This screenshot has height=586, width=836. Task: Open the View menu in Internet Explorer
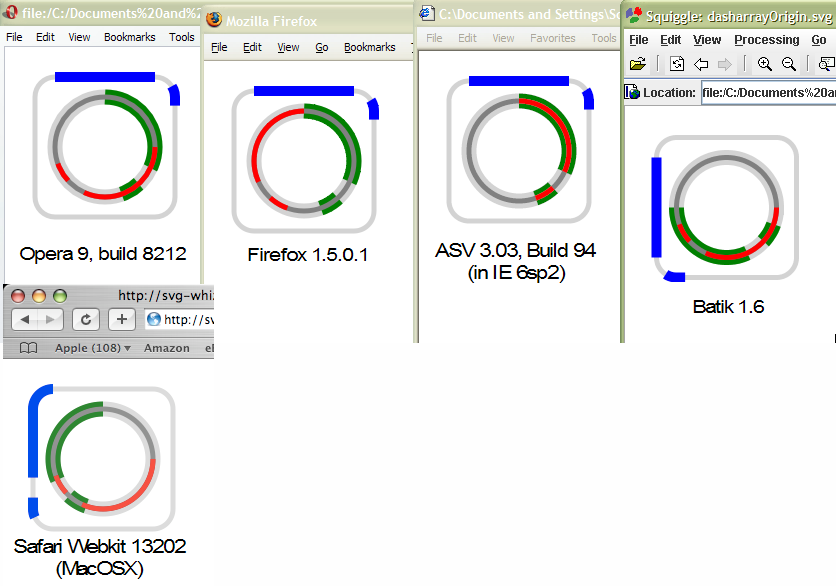click(x=503, y=38)
